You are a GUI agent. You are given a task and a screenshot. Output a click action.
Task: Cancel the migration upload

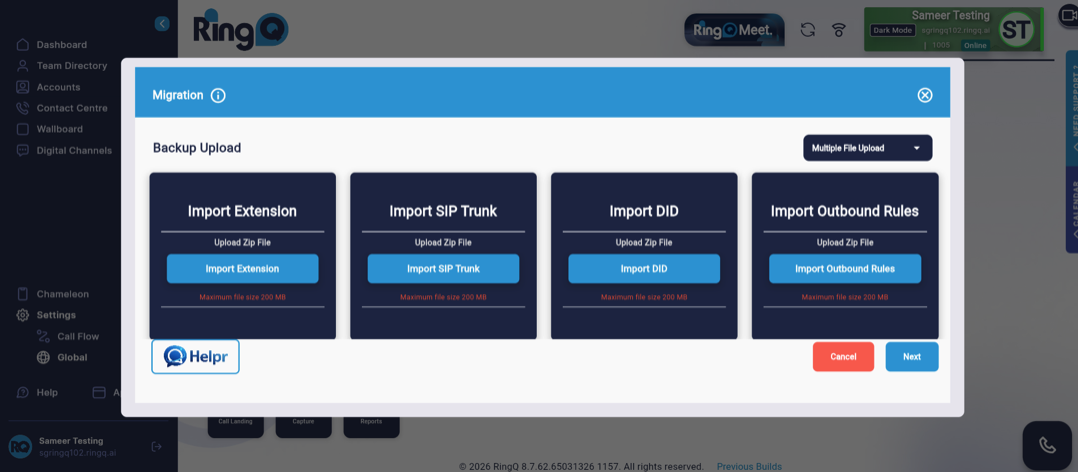(843, 357)
